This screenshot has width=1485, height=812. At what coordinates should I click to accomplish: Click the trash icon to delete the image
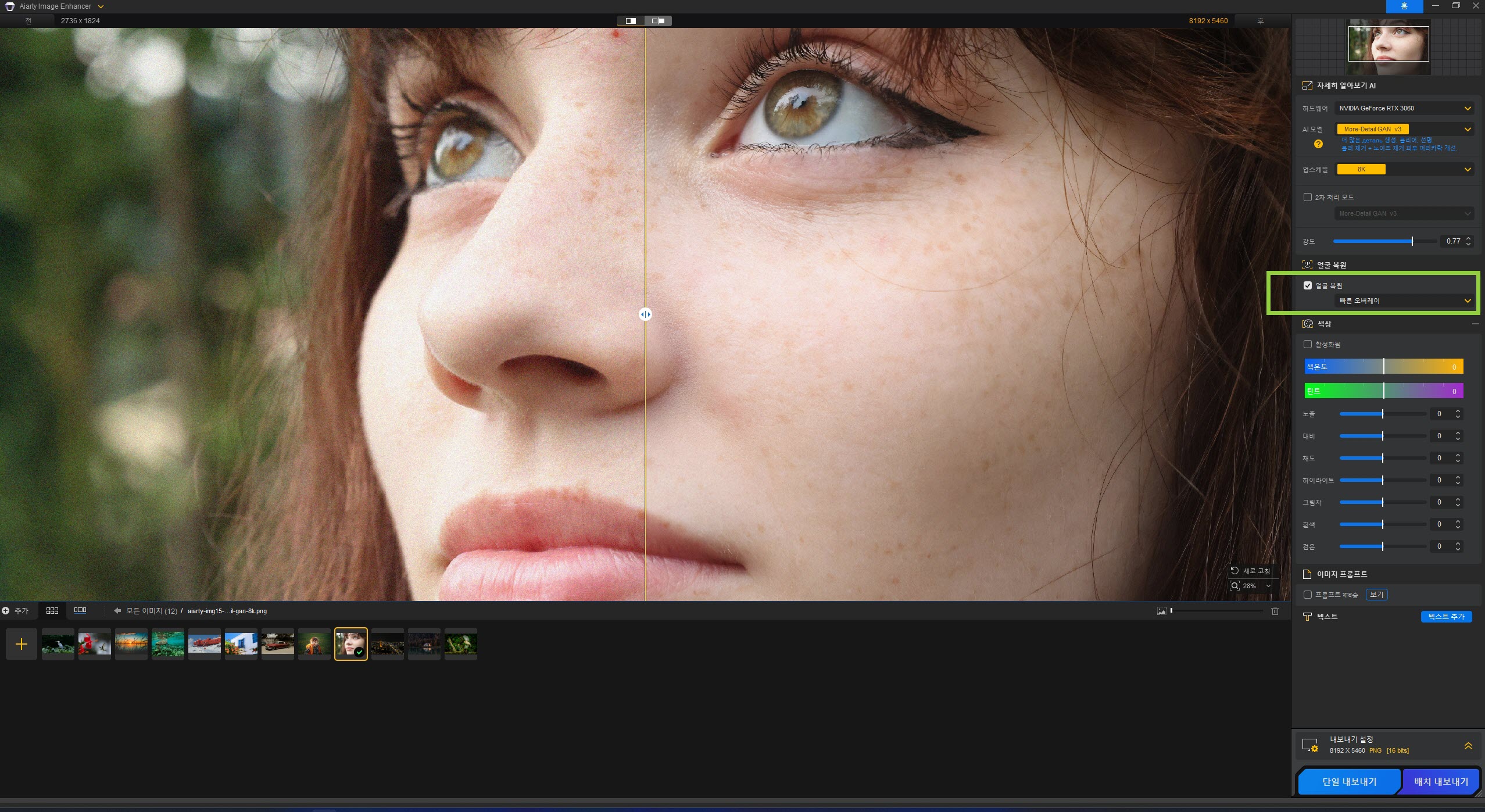coord(1275,611)
